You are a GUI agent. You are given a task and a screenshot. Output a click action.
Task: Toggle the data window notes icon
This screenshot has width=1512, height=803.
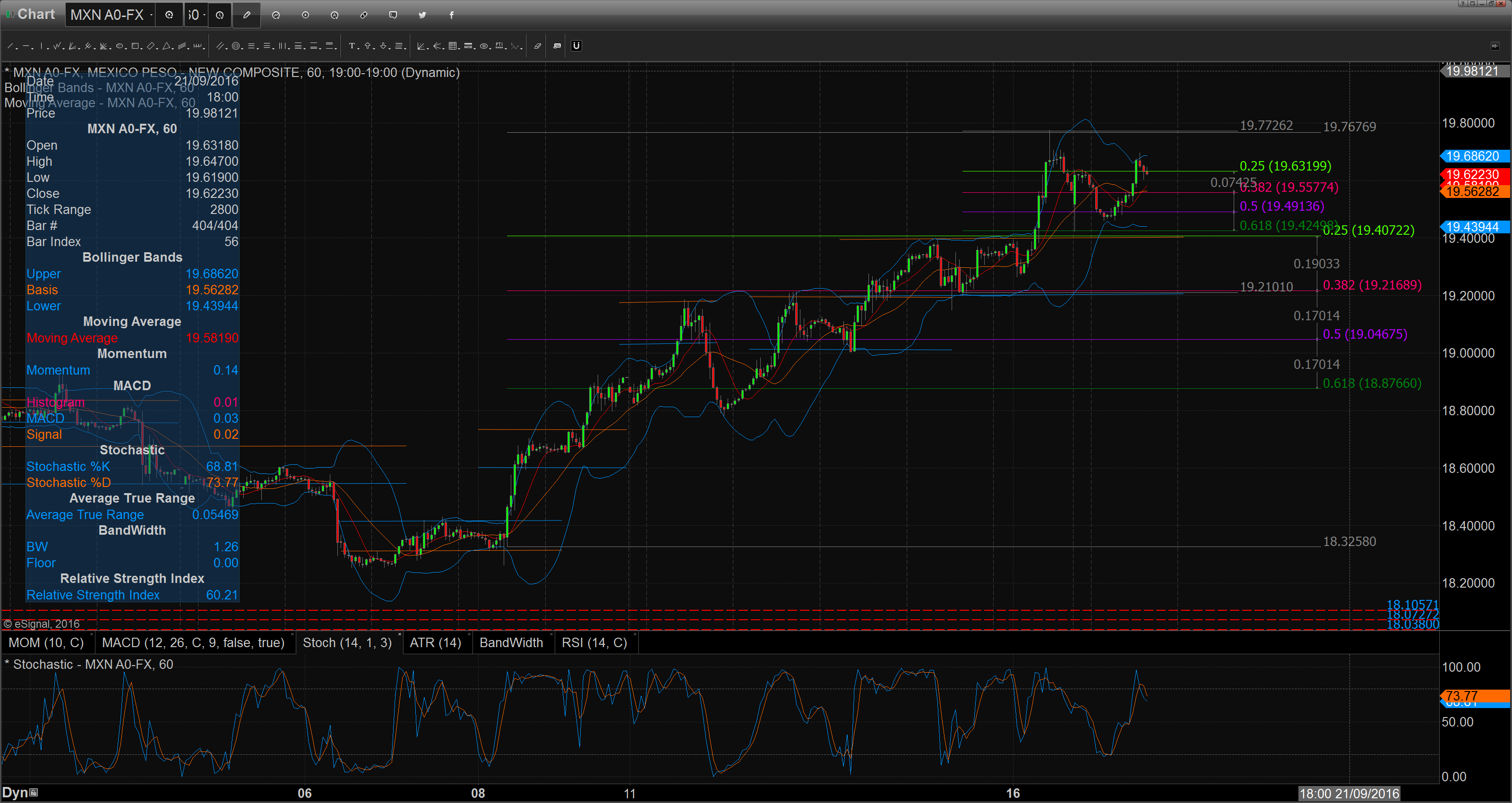(x=557, y=46)
